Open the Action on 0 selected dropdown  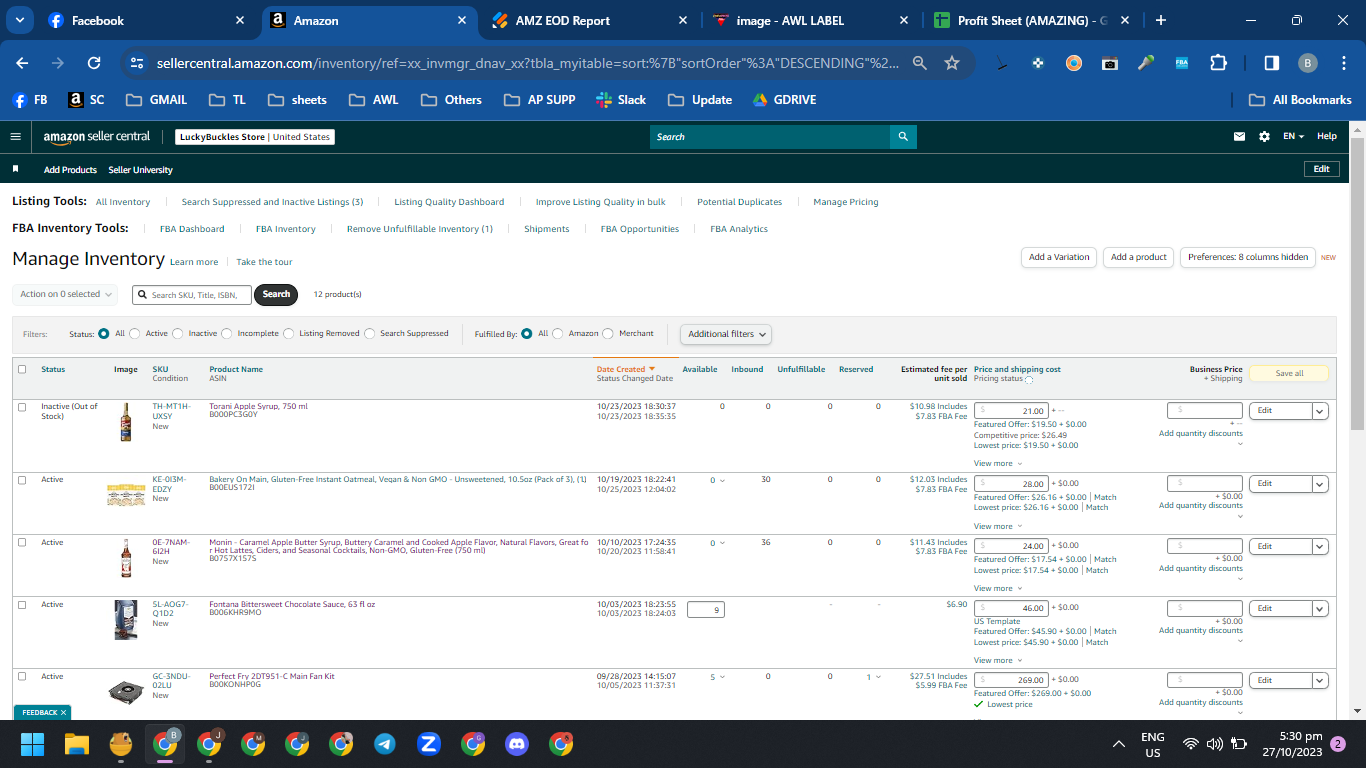65,294
